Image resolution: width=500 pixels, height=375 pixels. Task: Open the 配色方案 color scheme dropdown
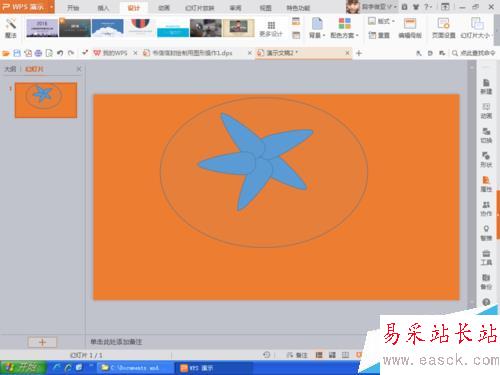point(344,28)
